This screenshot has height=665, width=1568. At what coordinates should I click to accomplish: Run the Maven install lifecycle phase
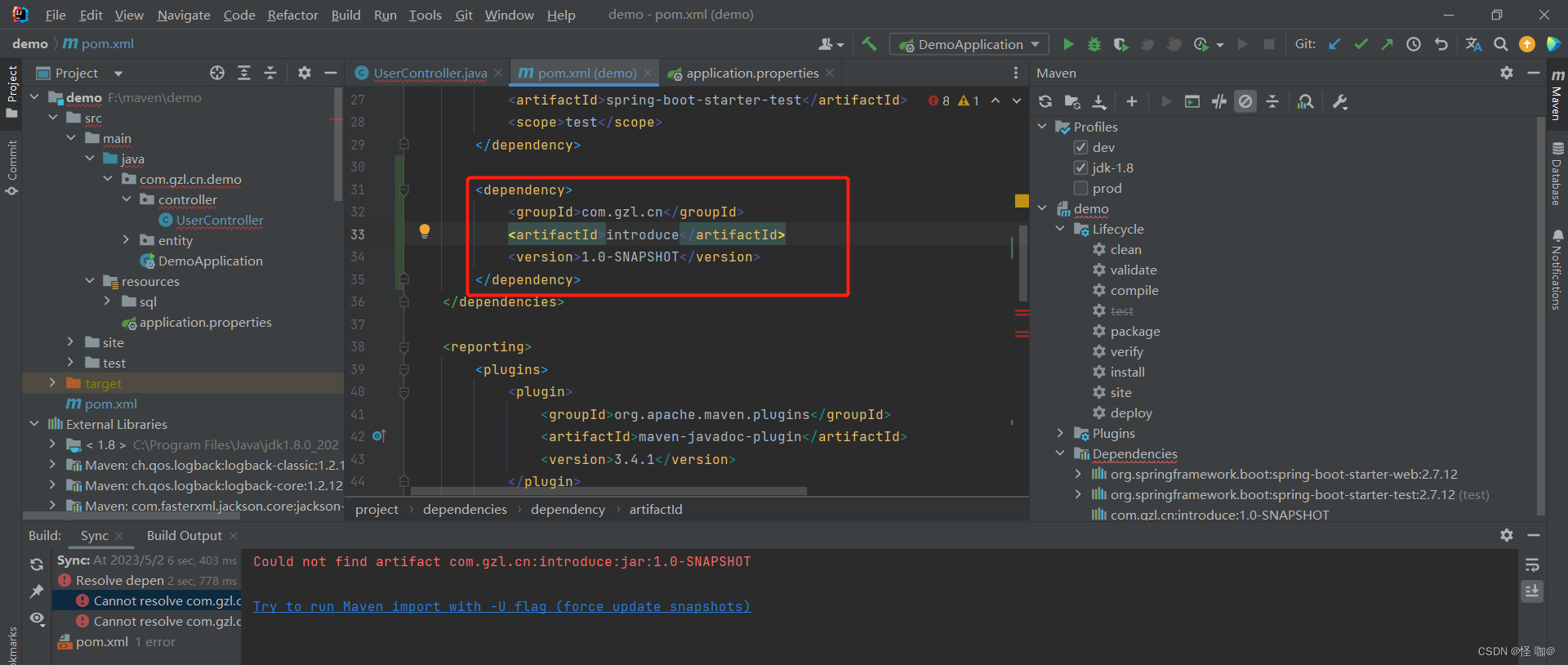(x=1127, y=372)
